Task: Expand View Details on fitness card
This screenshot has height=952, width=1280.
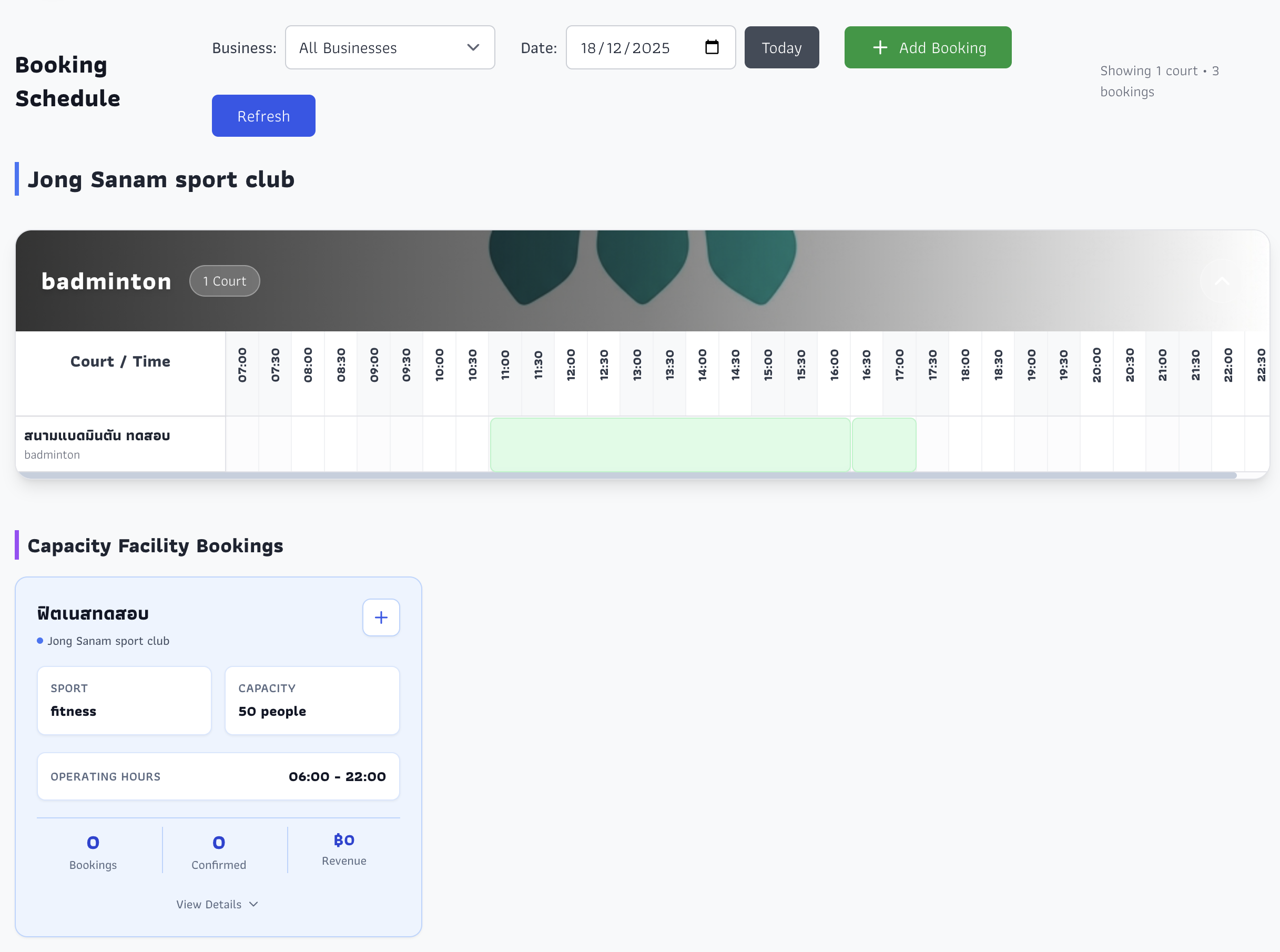Action: click(217, 904)
